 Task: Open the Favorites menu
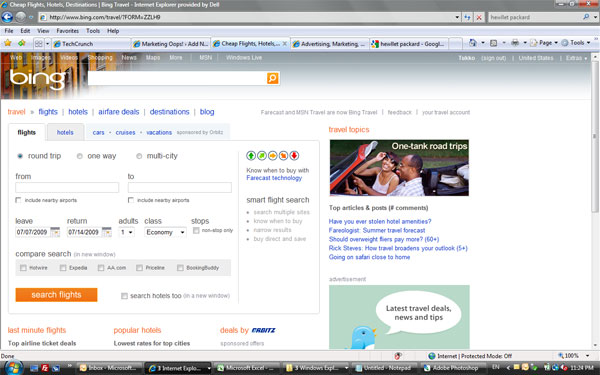67,31
